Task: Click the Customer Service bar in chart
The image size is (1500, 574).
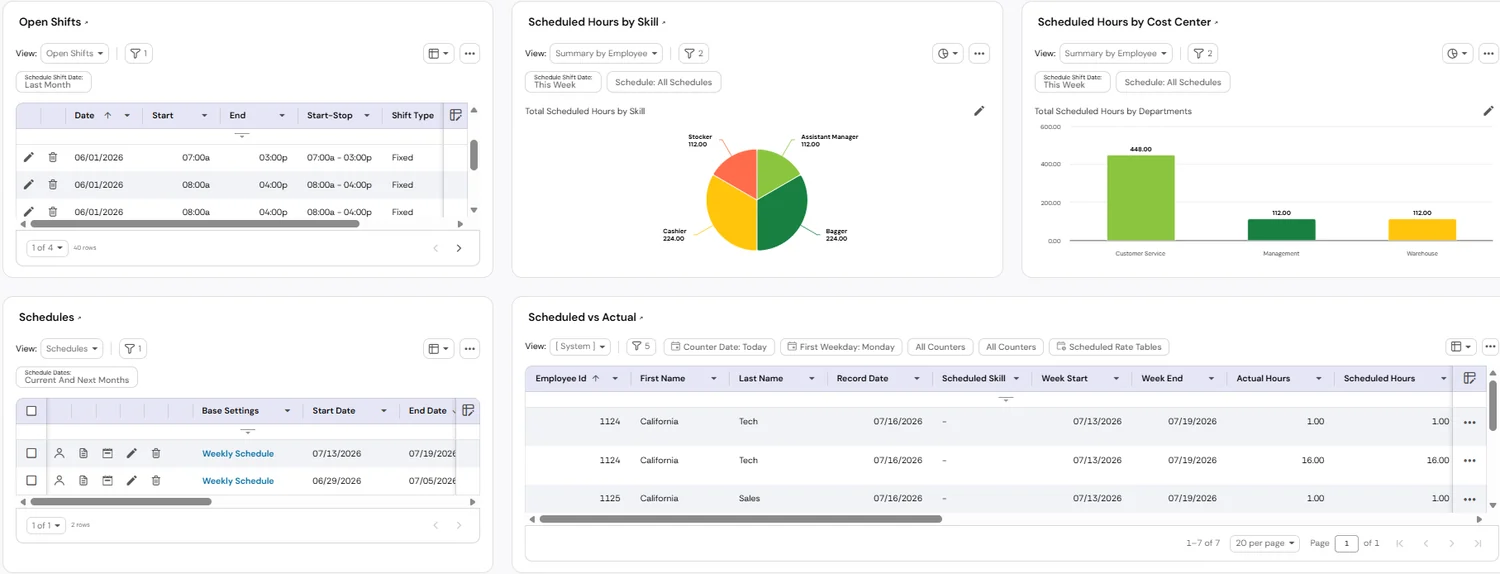Action: [1141, 198]
